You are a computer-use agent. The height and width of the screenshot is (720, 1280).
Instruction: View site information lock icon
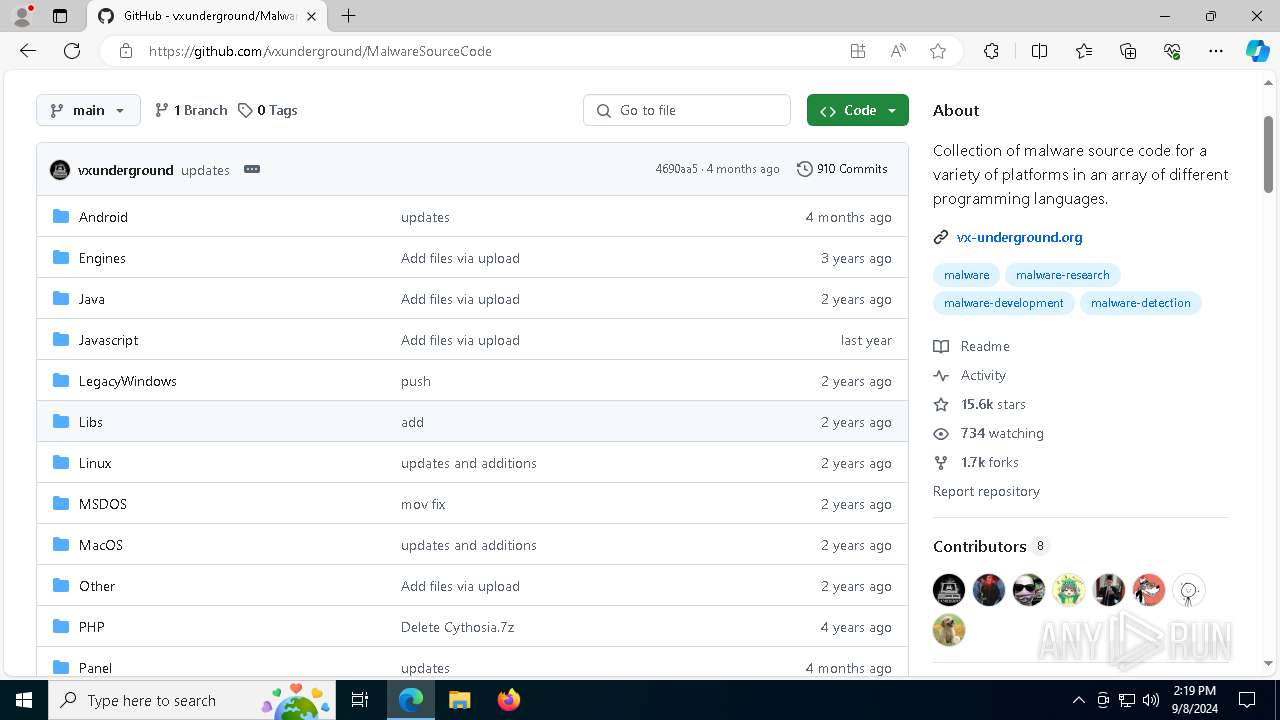(125, 51)
